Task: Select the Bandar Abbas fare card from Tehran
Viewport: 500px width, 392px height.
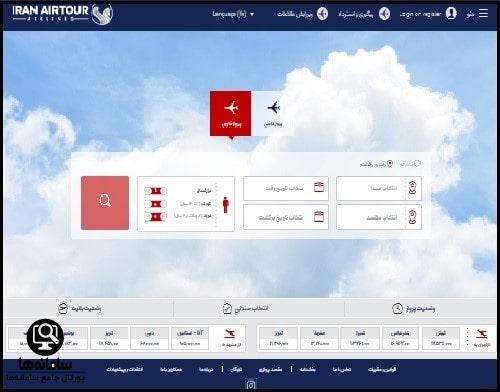Action: pyautogui.click(x=400, y=338)
